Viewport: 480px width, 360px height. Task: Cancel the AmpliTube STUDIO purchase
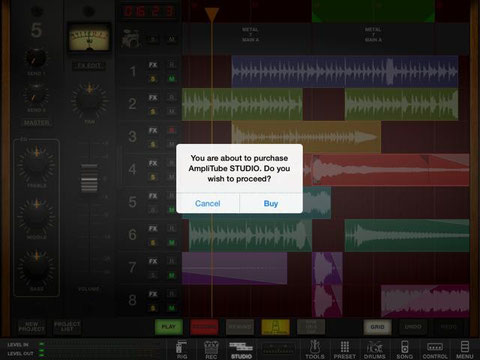tap(207, 203)
